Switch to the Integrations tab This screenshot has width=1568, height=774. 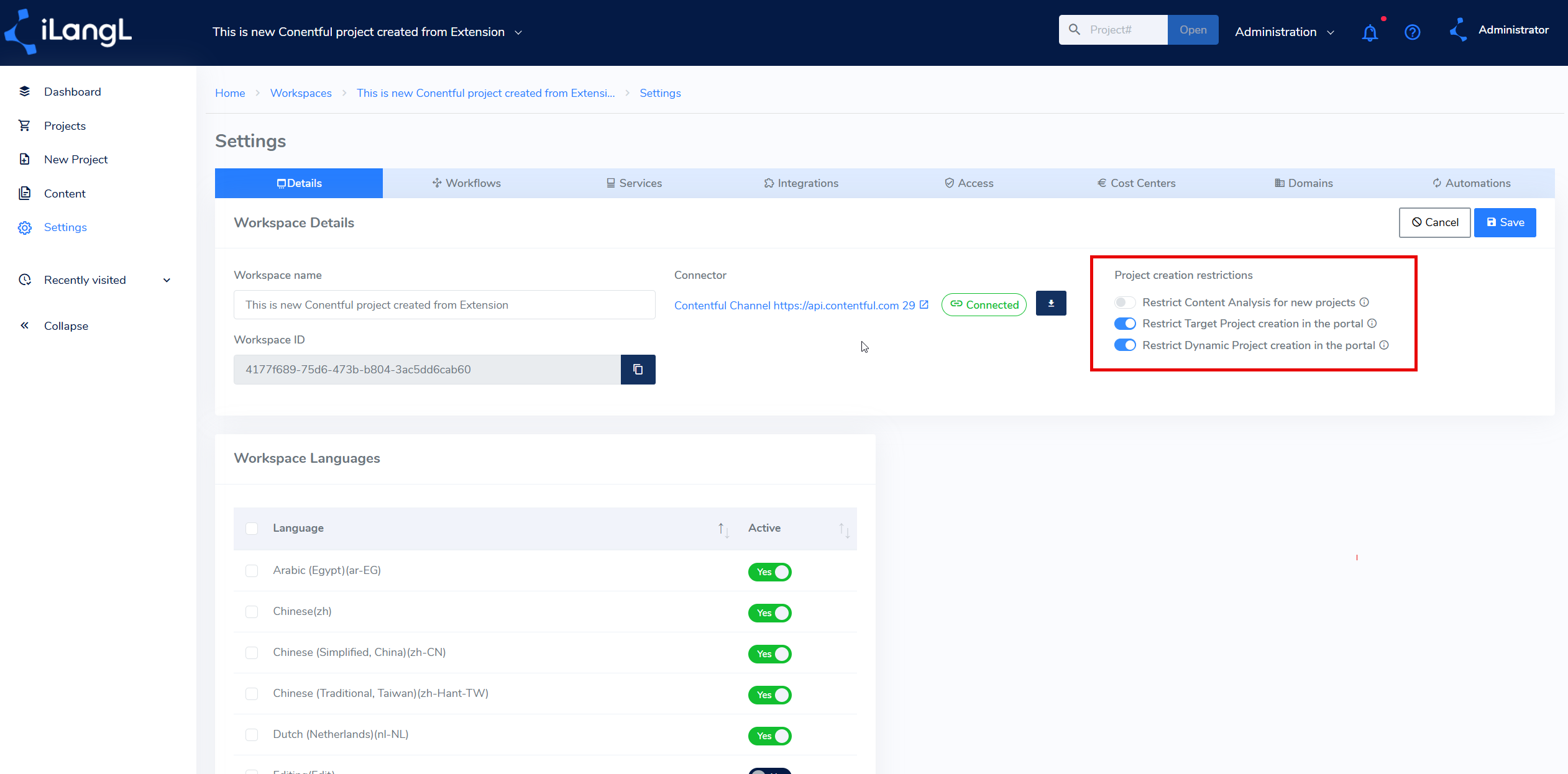point(801,183)
